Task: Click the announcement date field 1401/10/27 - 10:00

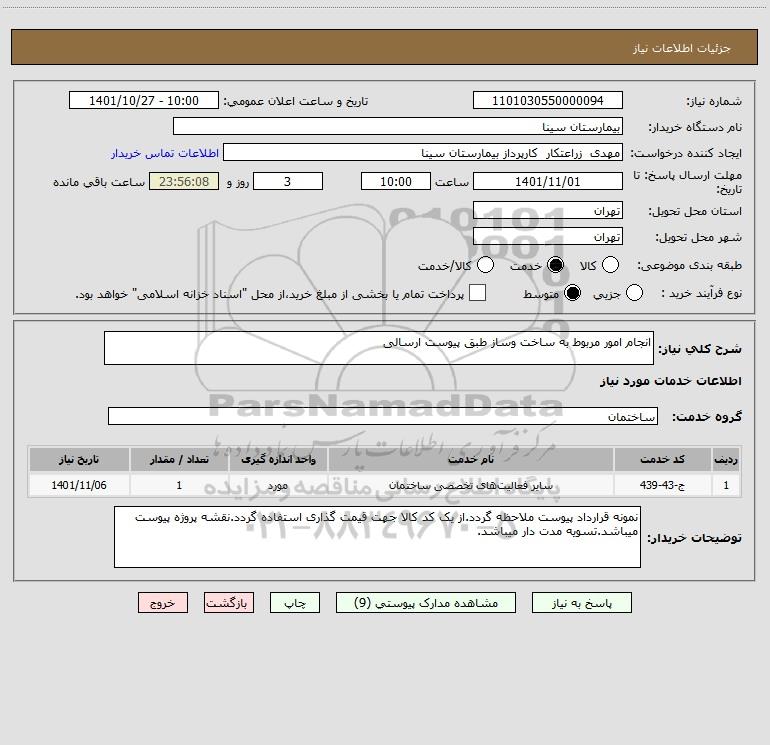Action: click(x=144, y=101)
